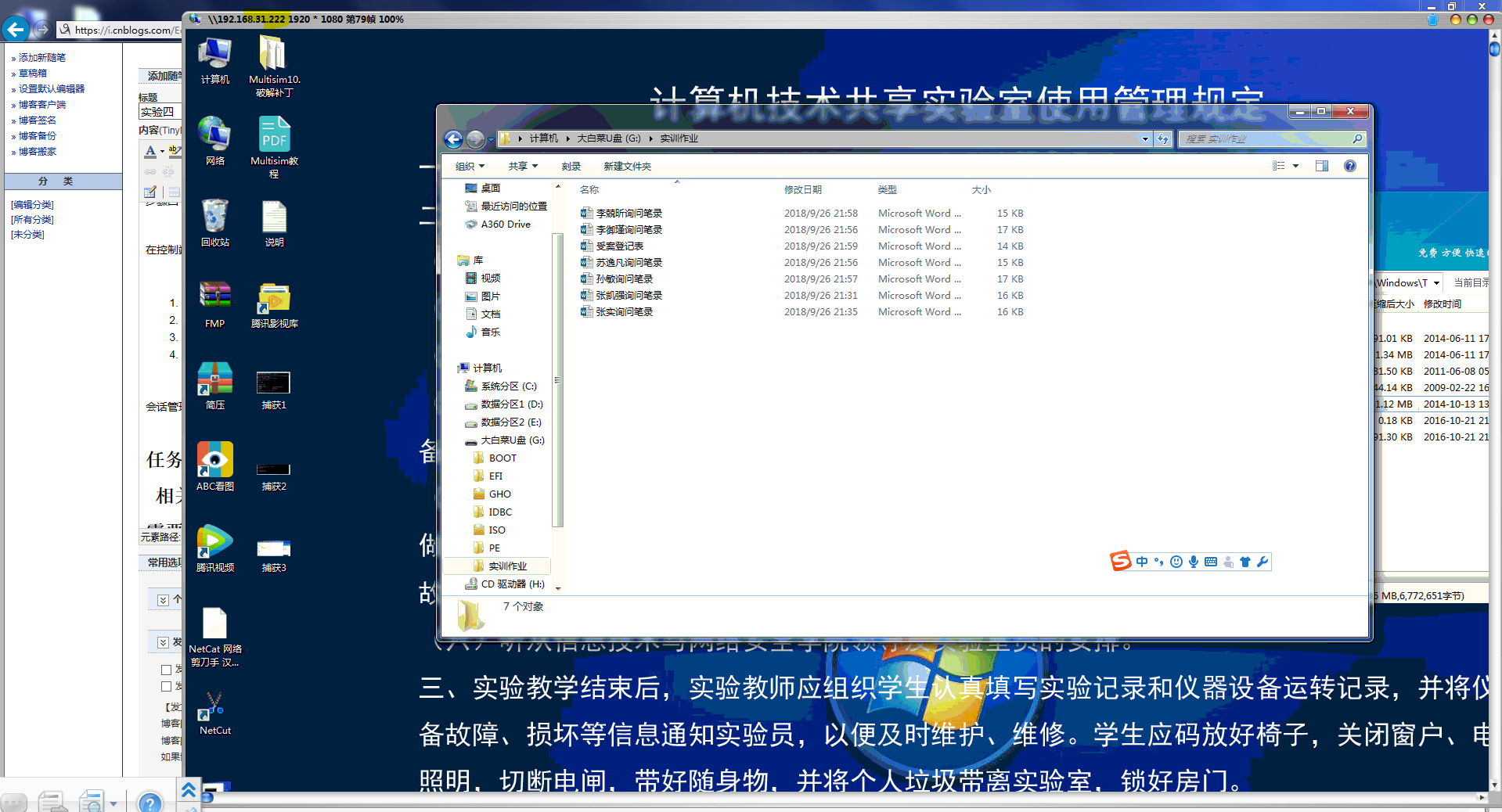Open the 腾讯影视库 desktop shortcut

[x=274, y=304]
